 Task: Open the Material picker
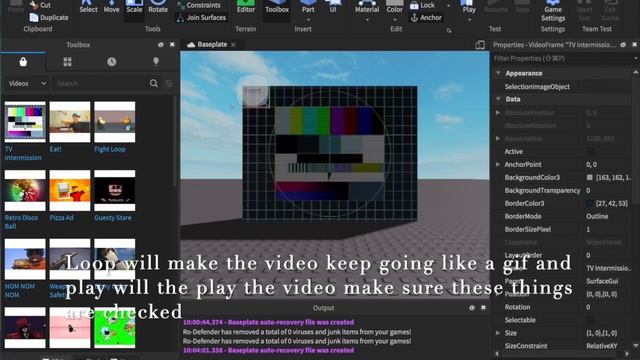pyautogui.click(x=367, y=9)
